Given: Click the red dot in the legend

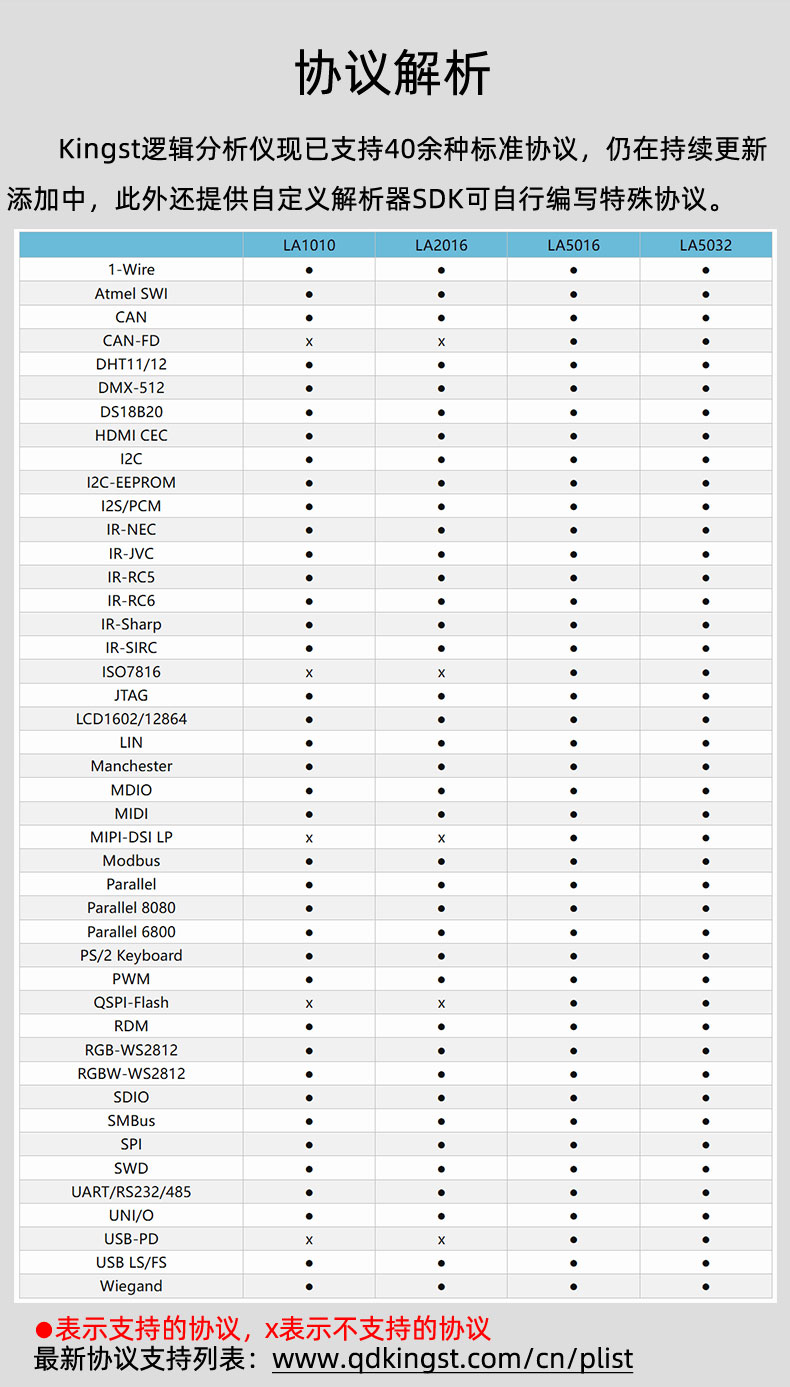Looking at the screenshot, I should 43,1330.
